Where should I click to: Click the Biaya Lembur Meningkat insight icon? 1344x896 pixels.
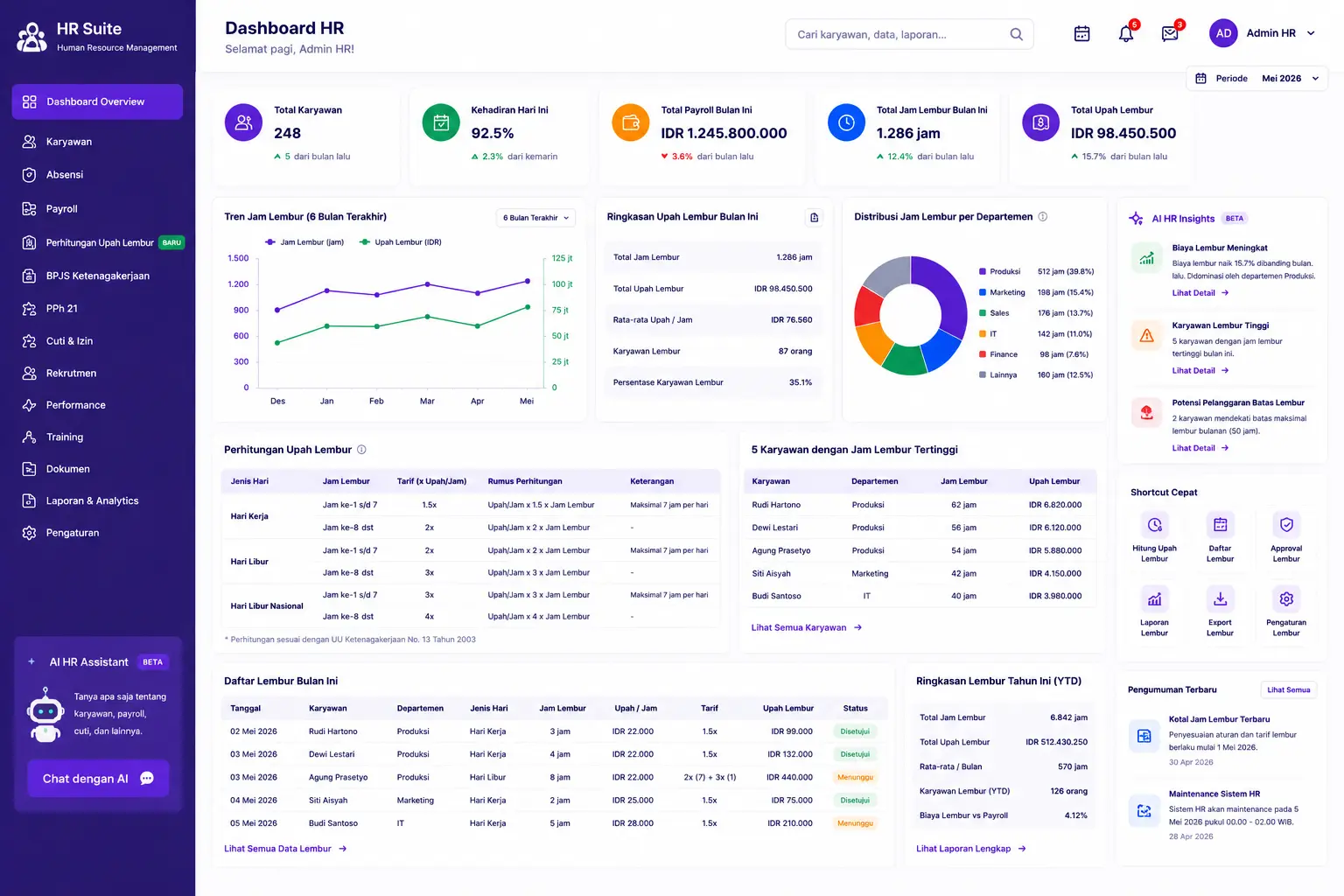pos(1146,259)
